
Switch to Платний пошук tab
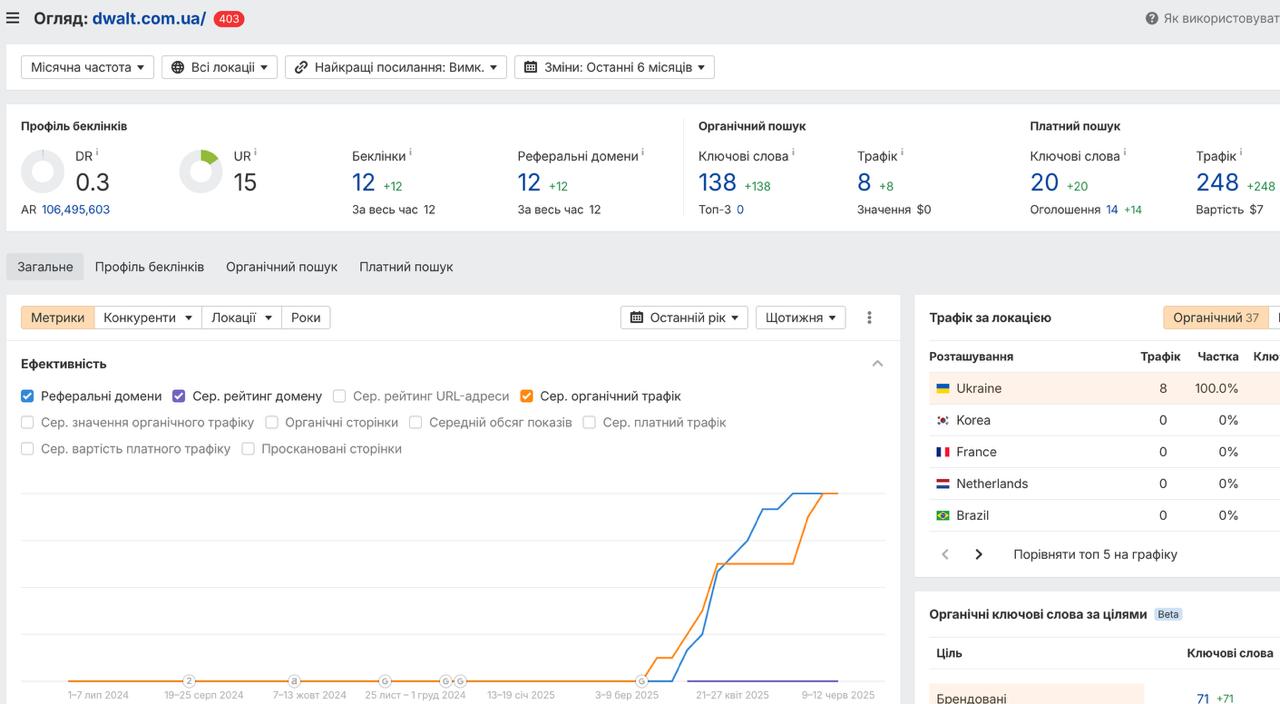click(406, 267)
